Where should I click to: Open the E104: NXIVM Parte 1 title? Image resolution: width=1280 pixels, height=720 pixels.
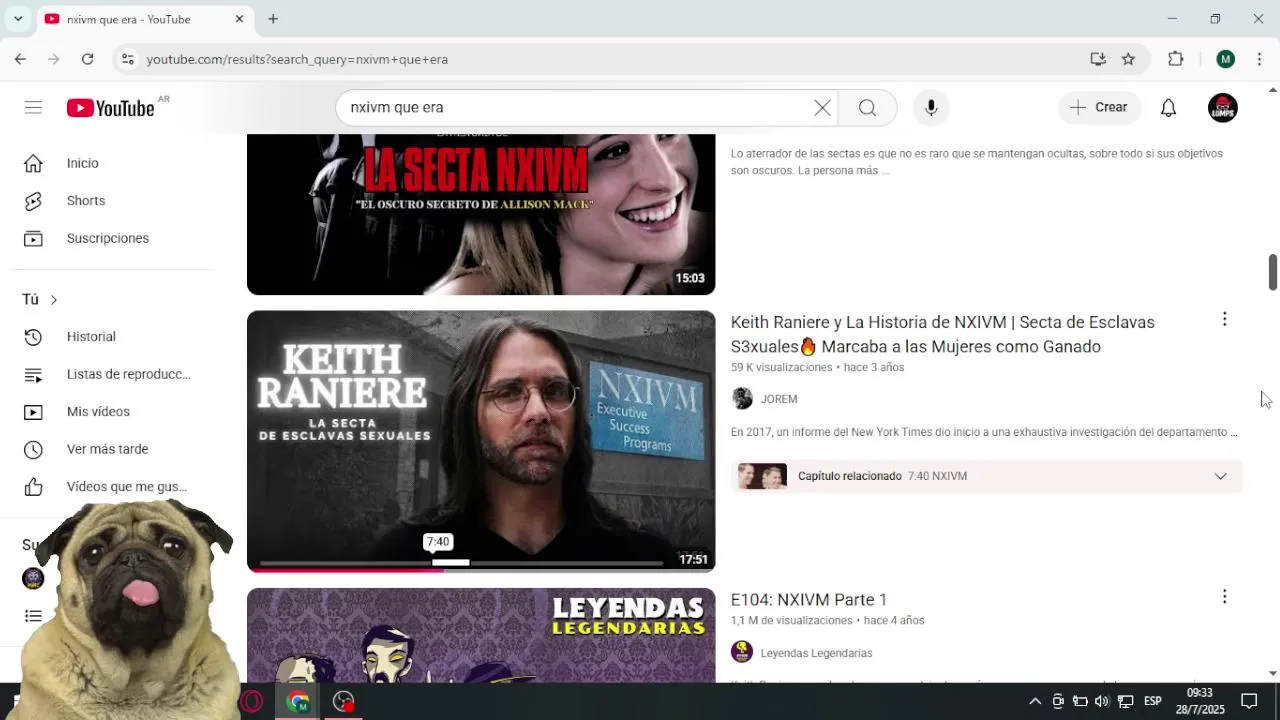pos(809,600)
